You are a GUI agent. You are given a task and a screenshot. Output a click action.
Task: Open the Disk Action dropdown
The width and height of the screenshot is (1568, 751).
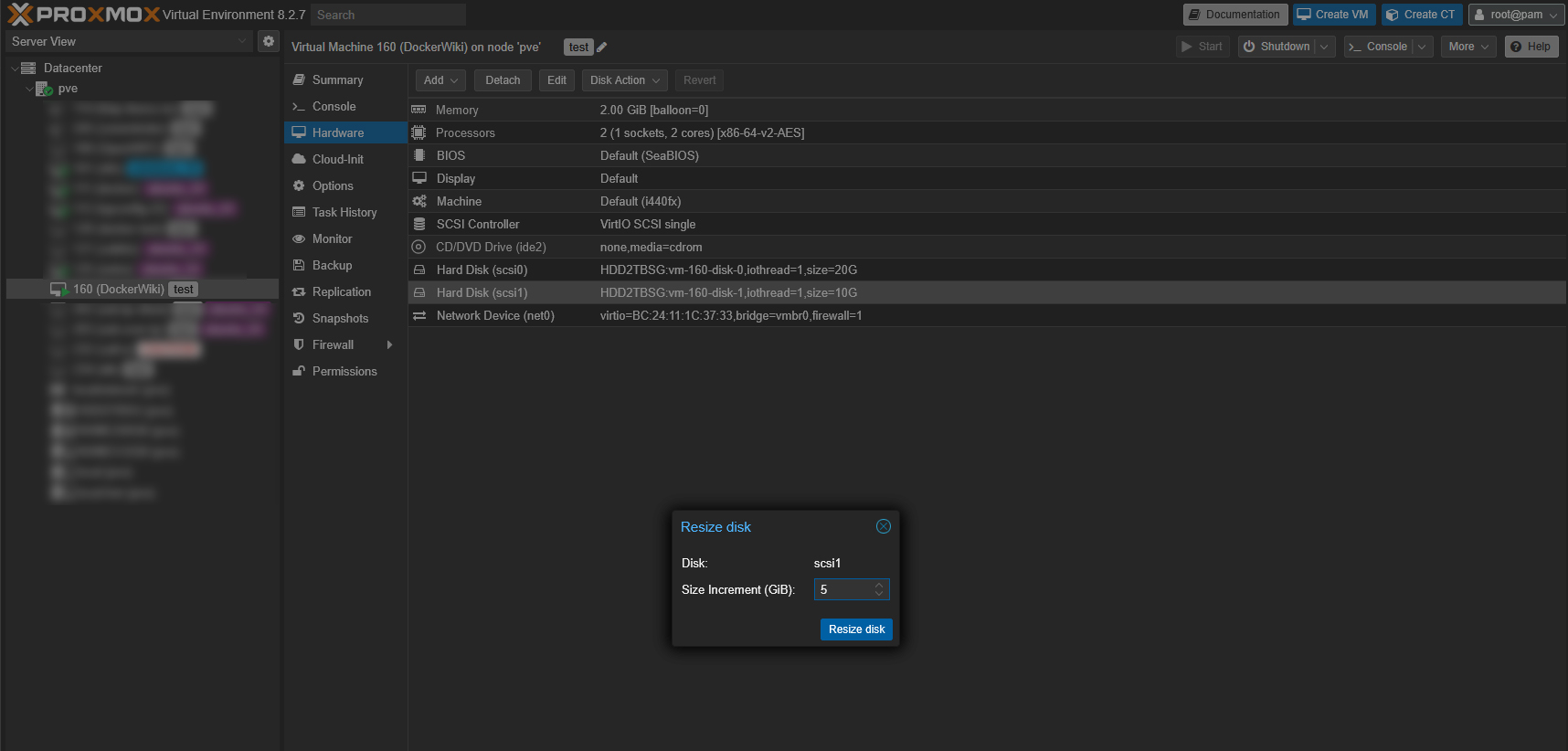pos(624,80)
